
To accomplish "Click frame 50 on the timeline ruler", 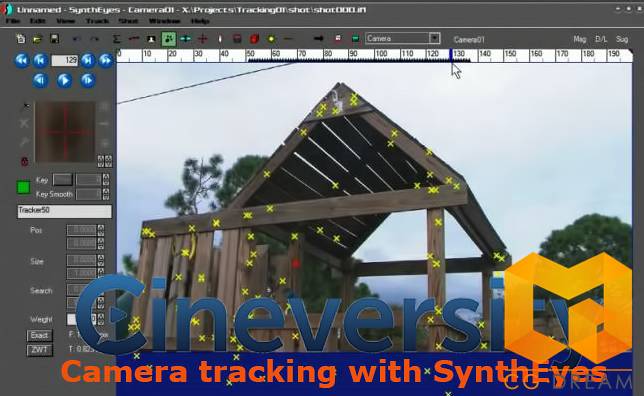I will tap(251, 54).
